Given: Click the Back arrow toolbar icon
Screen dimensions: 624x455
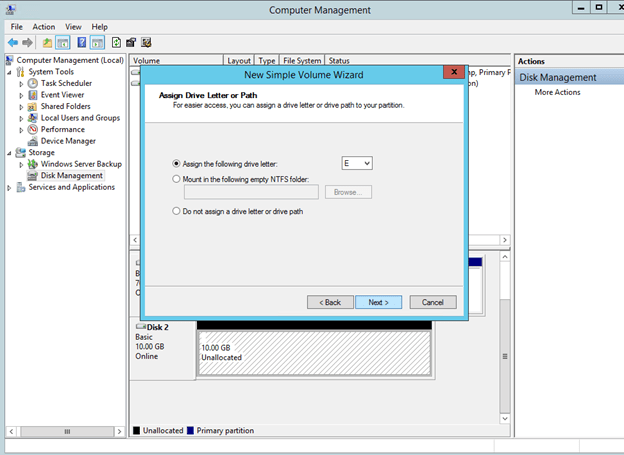Looking at the screenshot, I should (13, 43).
